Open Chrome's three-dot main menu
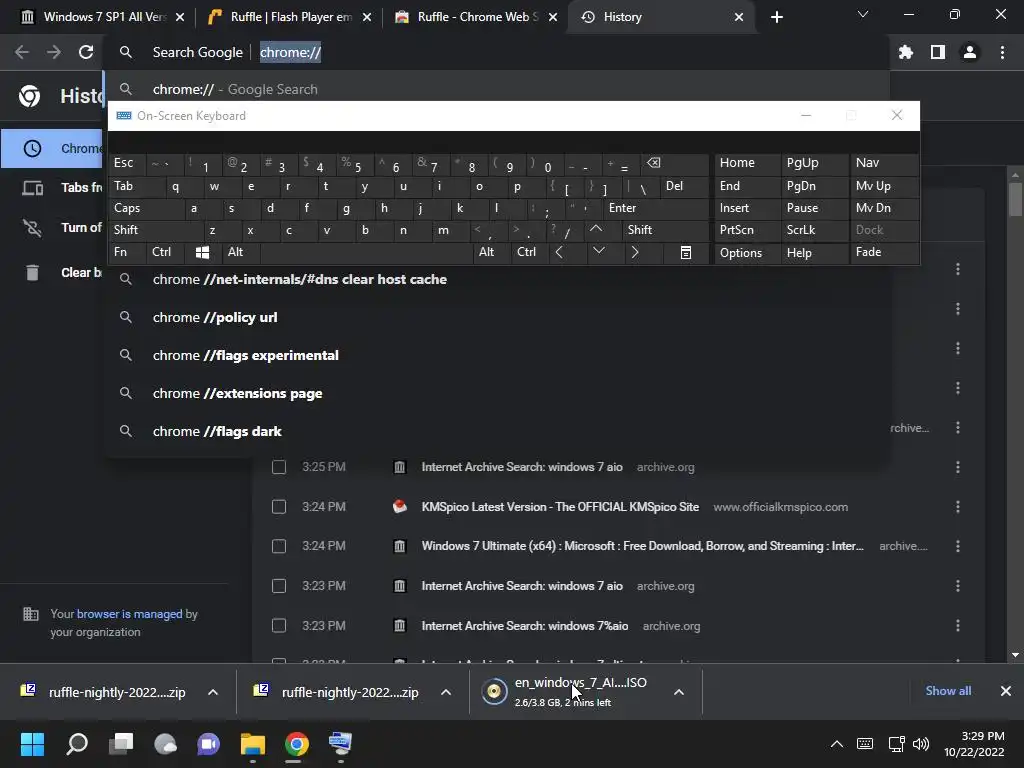1024x768 pixels. pyautogui.click(x=1002, y=52)
